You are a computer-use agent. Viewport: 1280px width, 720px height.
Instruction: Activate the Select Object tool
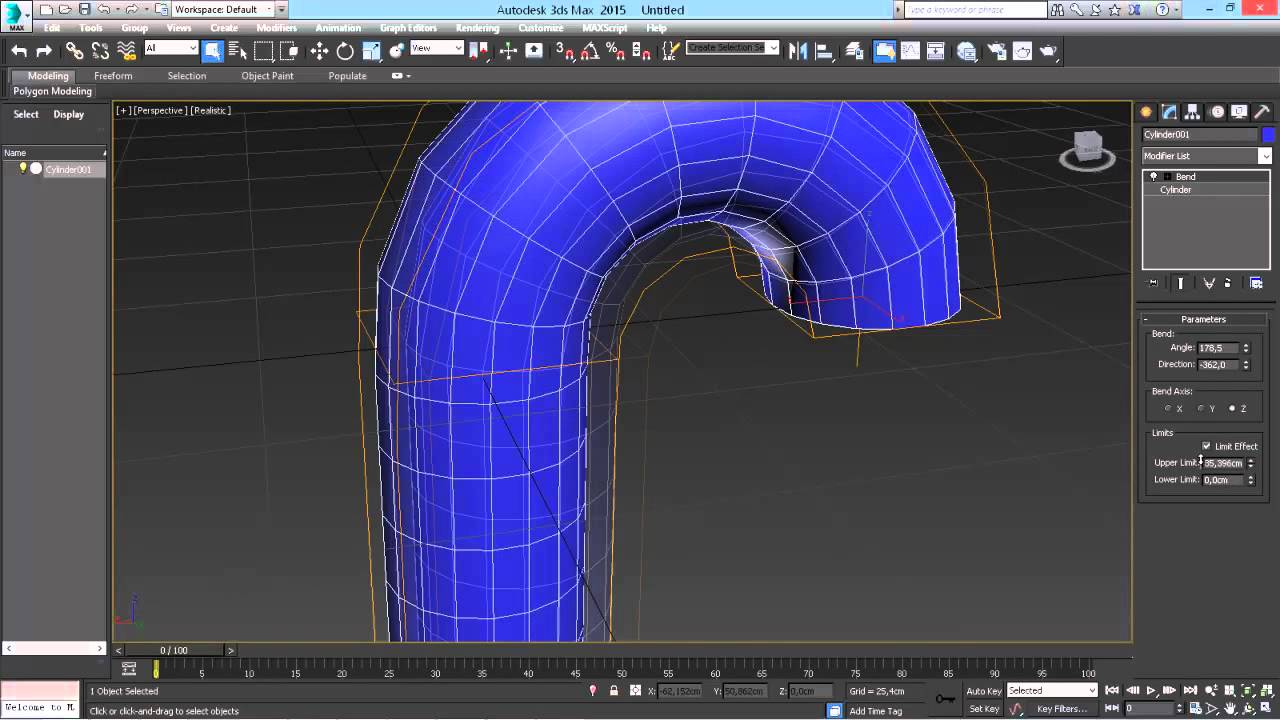[x=213, y=51]
